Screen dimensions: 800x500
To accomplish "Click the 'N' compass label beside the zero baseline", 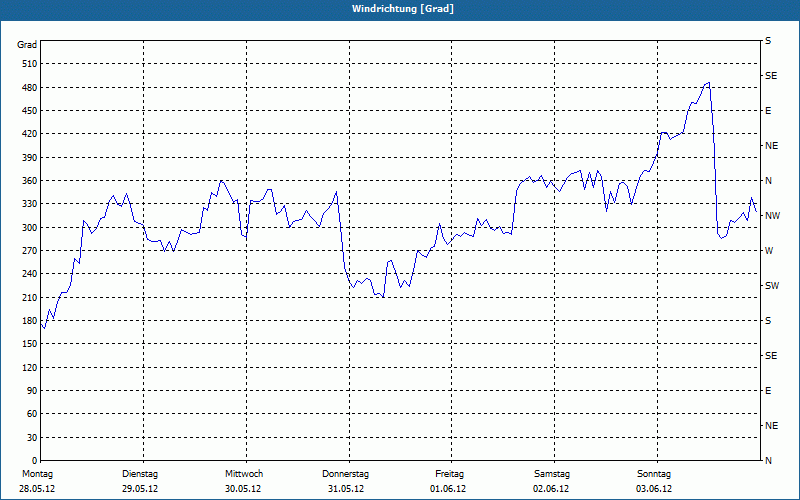I will tap(769, 461).
